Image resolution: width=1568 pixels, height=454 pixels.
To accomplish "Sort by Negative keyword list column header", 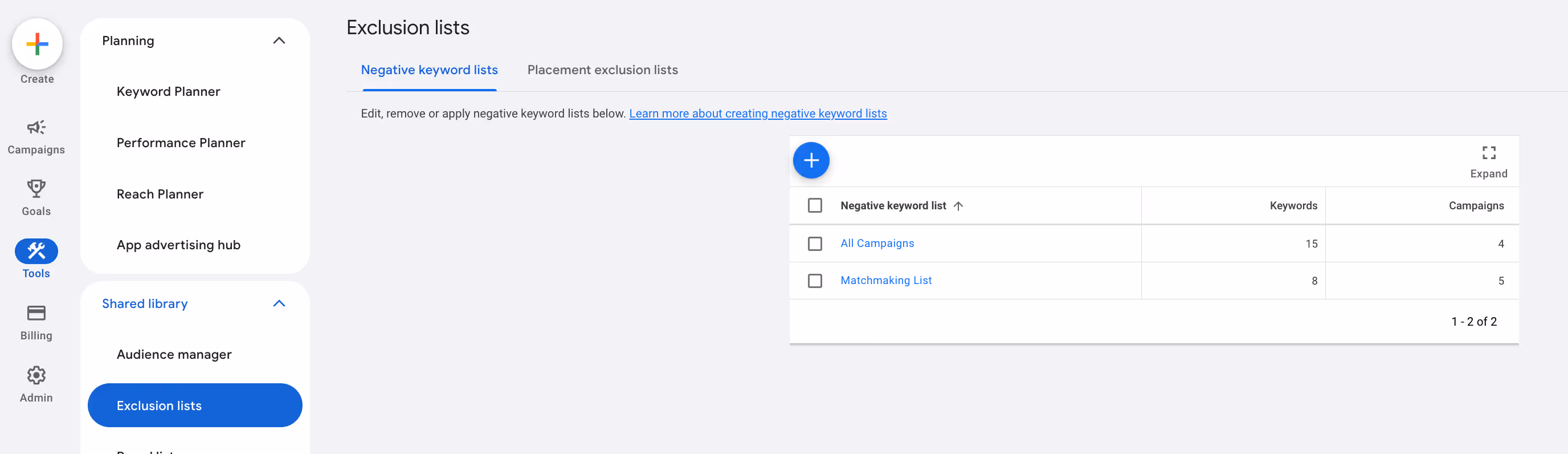I will pos(893,206).
